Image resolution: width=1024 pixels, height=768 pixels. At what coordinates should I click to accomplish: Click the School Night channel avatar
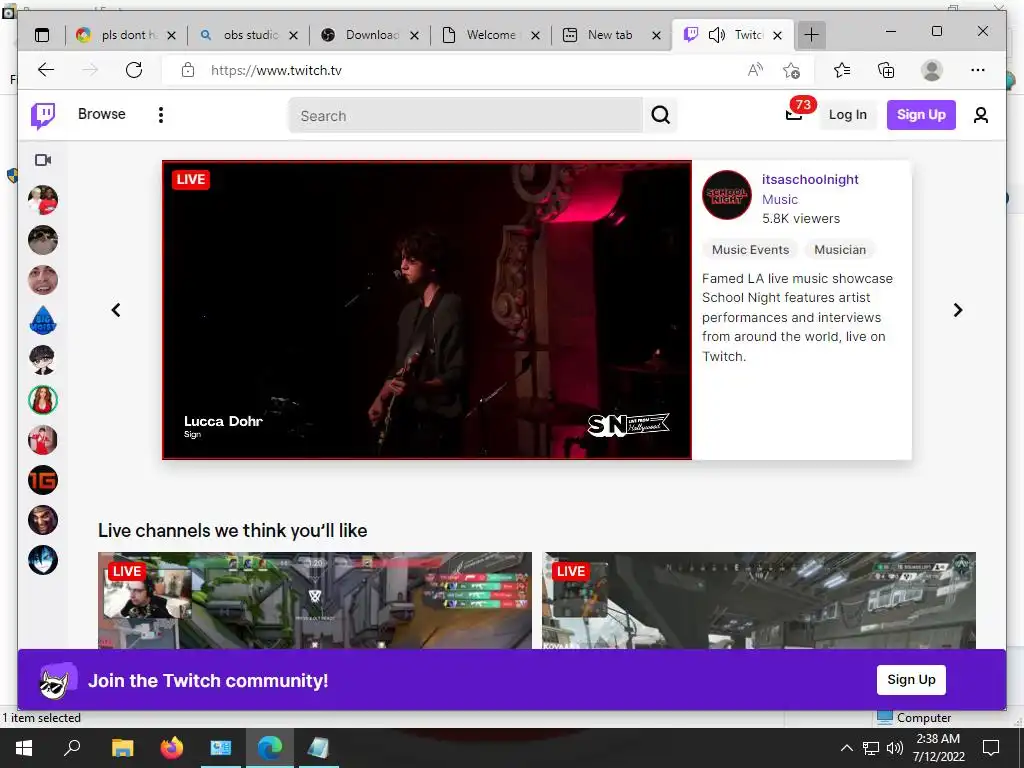coord(726,195)
